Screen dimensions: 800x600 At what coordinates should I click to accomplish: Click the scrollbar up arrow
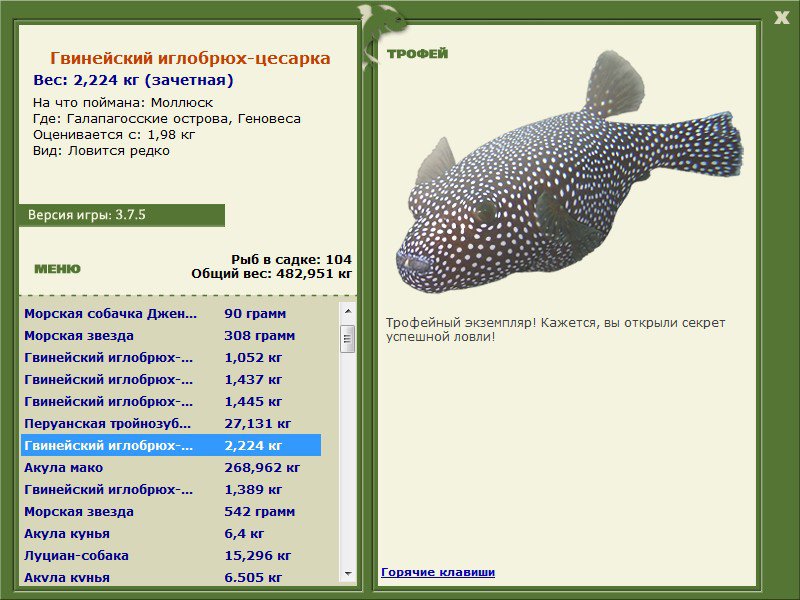[348, 311]
